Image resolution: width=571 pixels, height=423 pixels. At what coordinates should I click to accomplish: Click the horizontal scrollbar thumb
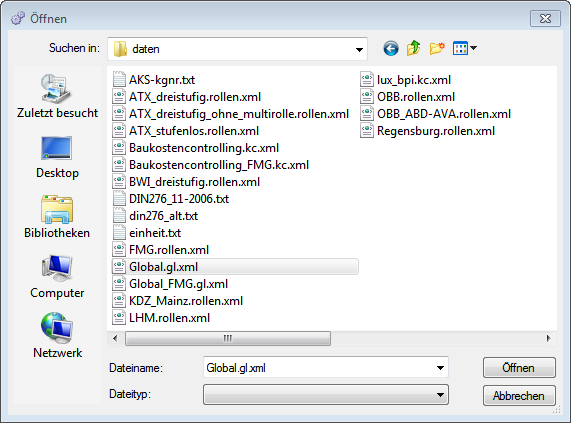click(x=228, y=339)
